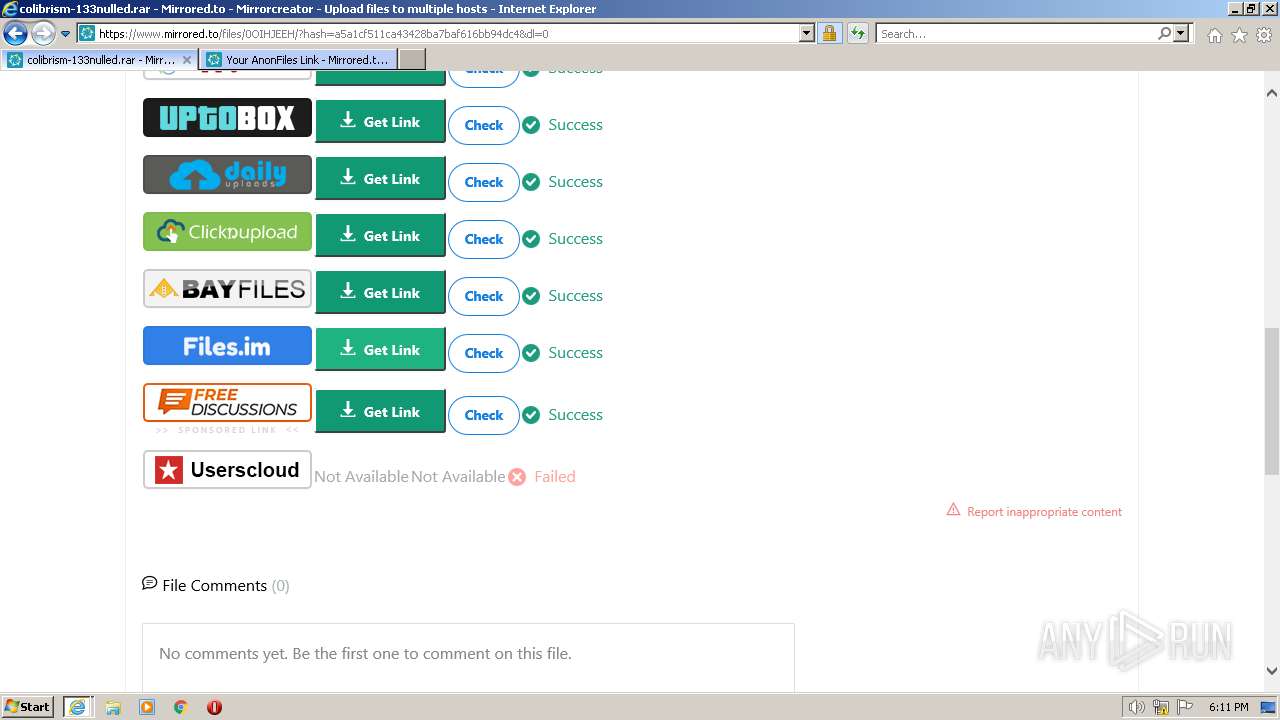
Task: Click Check button for Free Discussions
Action: coord(484,415)
